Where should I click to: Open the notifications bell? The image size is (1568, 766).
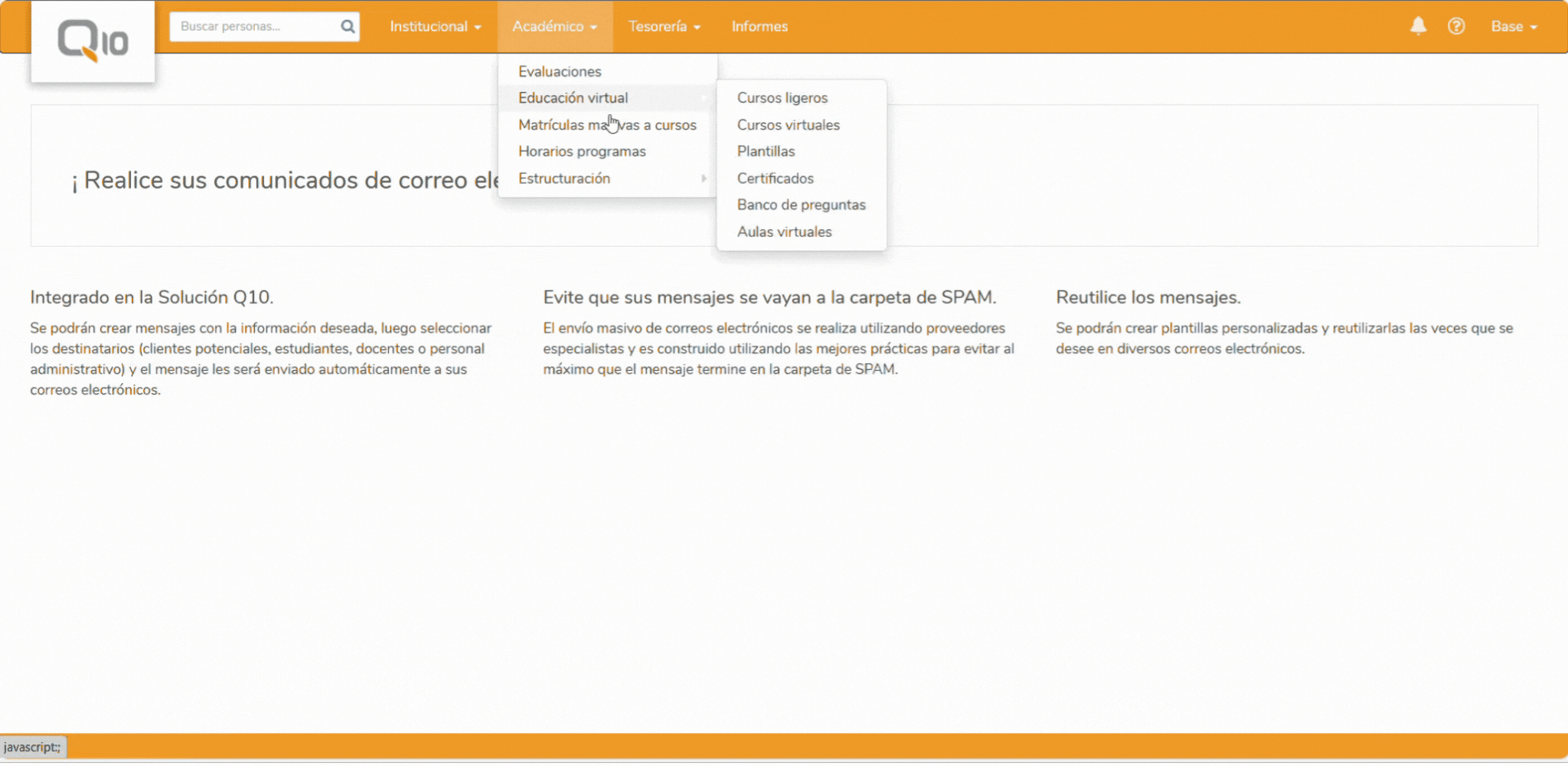1418,26
